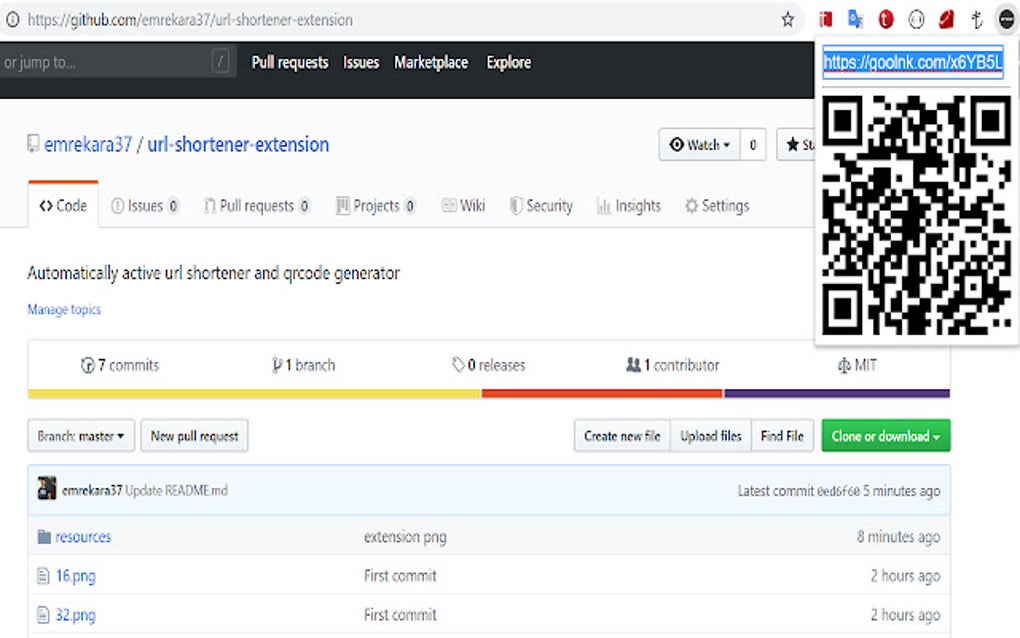Open the Clone or download dropdown
Viewport: 1020px width, 638px height.
coord(885,435)
